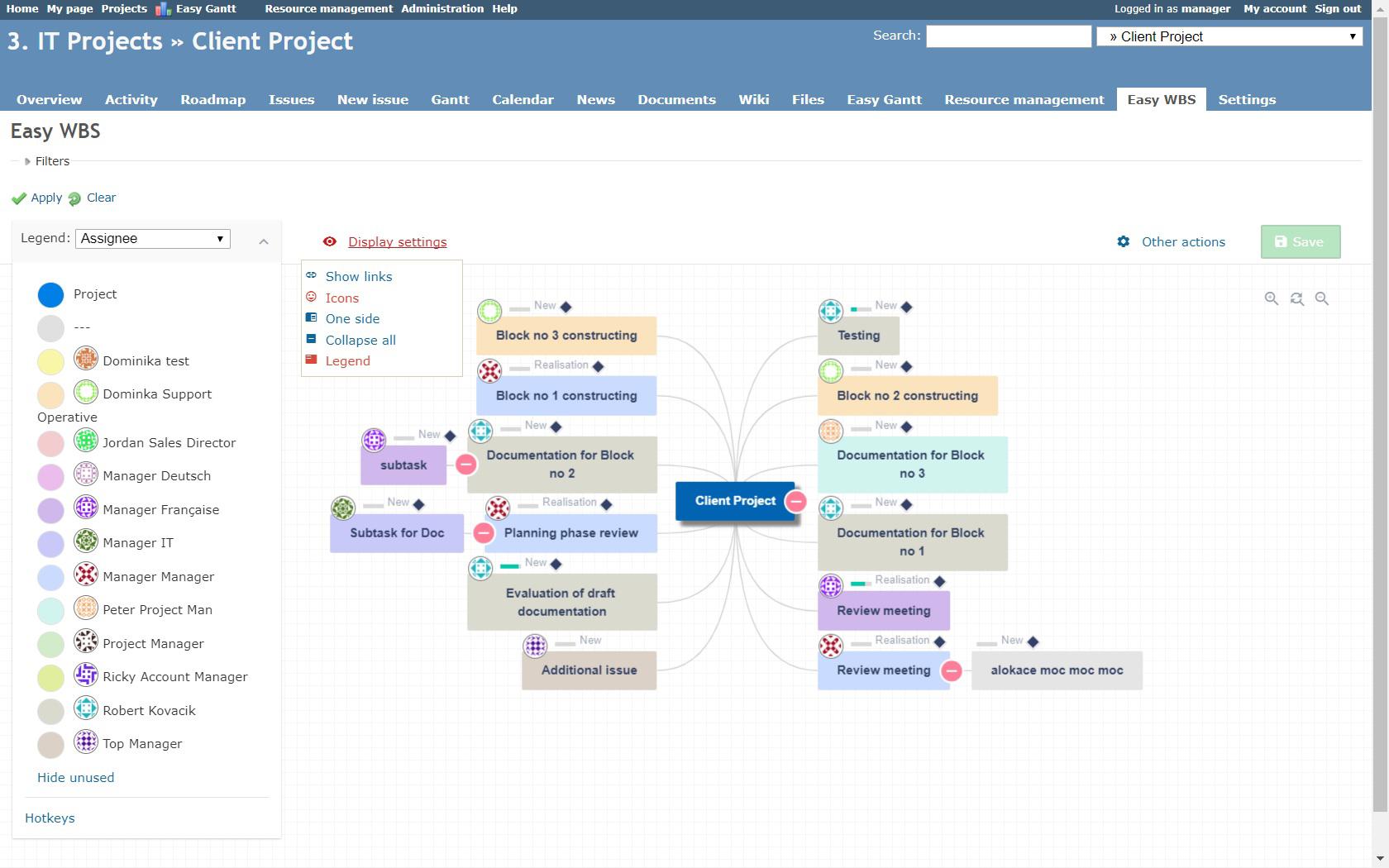
Task: Click the blue Project legend color swatch
Action: 50,294
